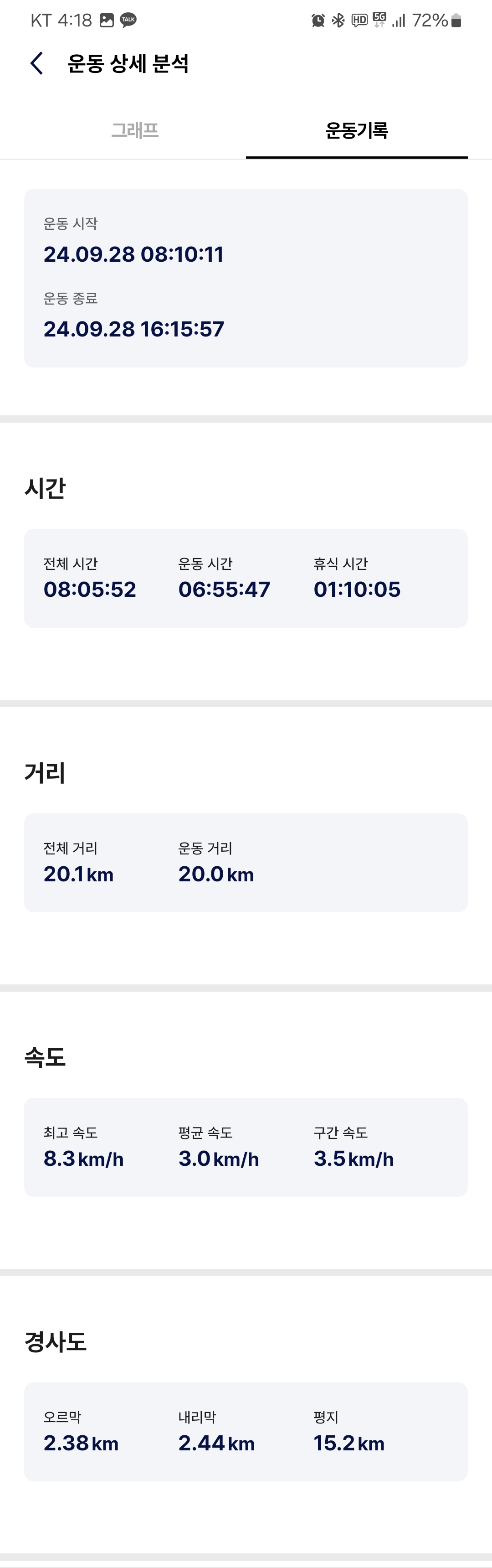Tap the battery indicator icon
Viewport: 492px width, 1568px height.
(457, 21)
